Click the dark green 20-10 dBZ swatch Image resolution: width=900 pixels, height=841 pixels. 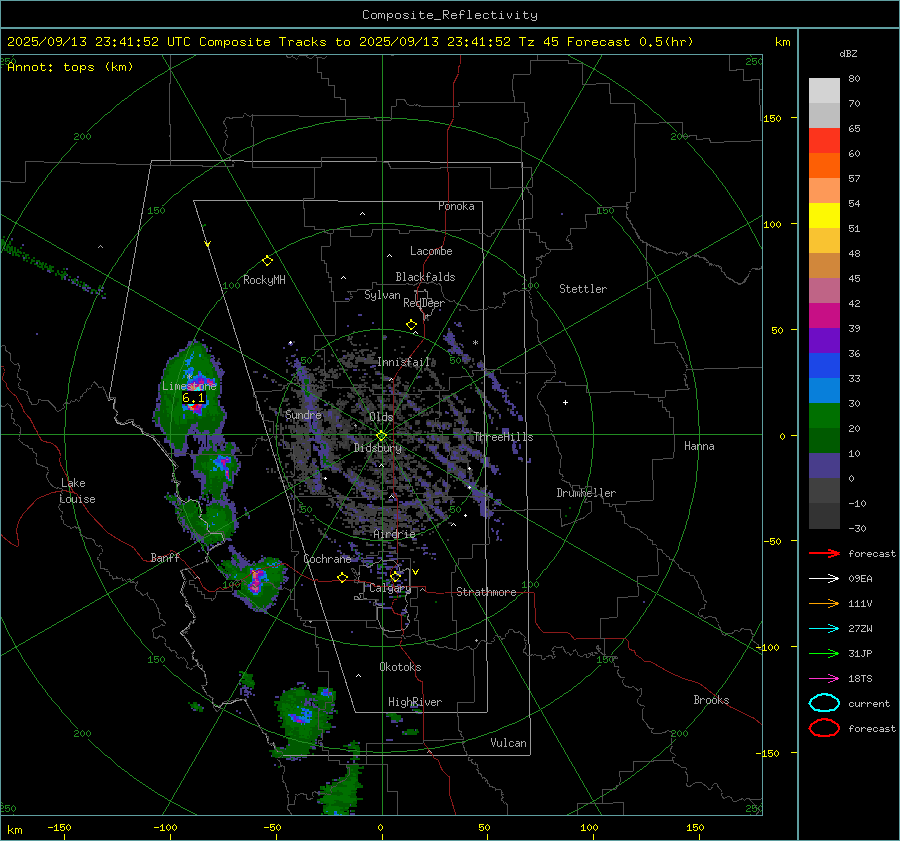pos(824,441)
